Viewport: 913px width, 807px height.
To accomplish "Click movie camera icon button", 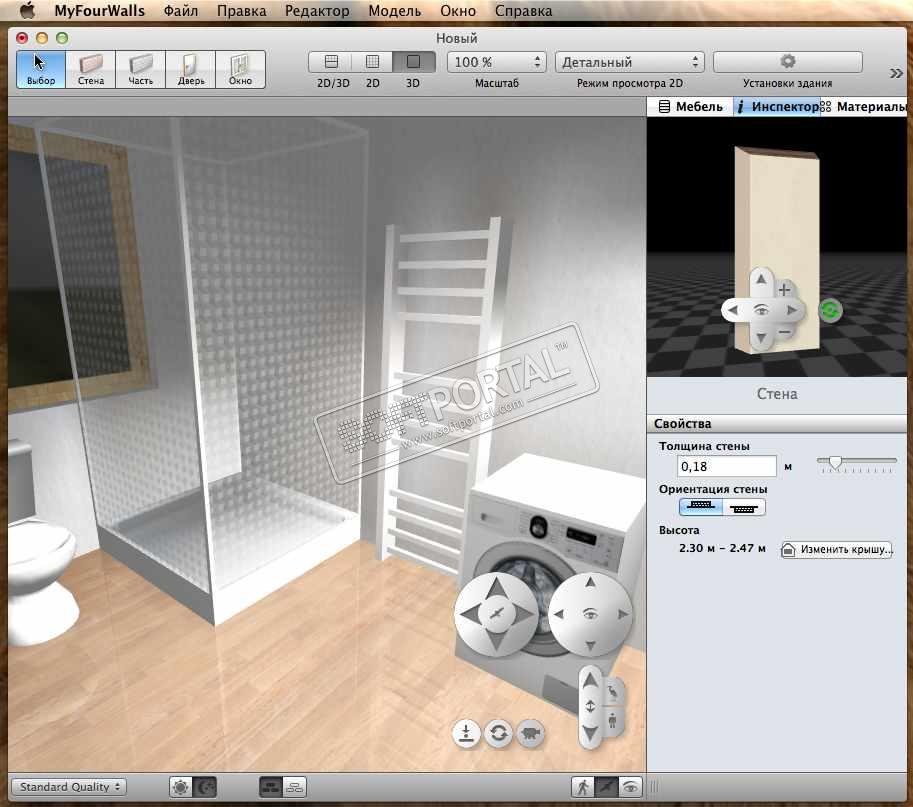I will click(x=530, y=733).
